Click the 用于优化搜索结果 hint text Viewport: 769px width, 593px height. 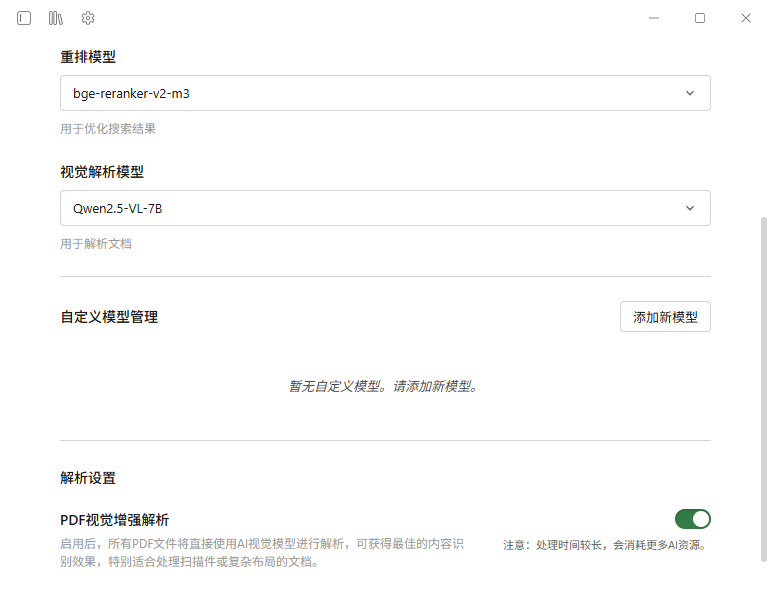[x=108, y=129]
